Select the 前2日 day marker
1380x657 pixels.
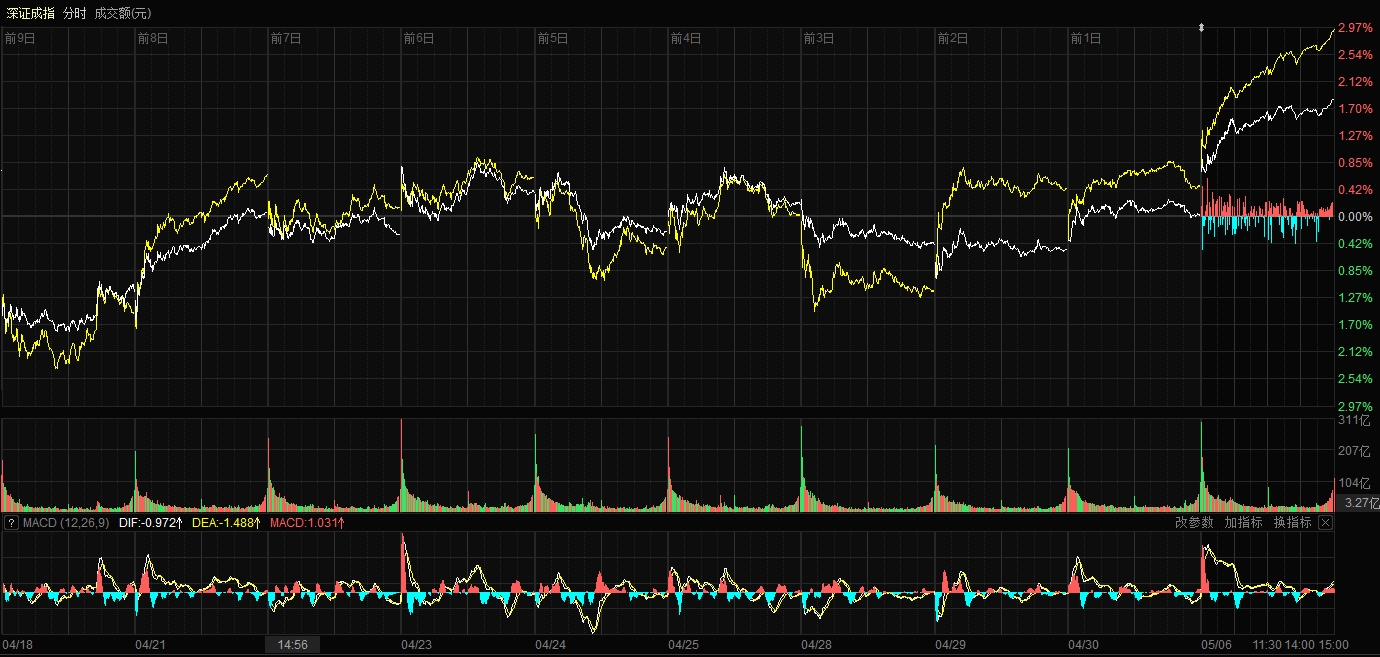click(x=953, y=39)
